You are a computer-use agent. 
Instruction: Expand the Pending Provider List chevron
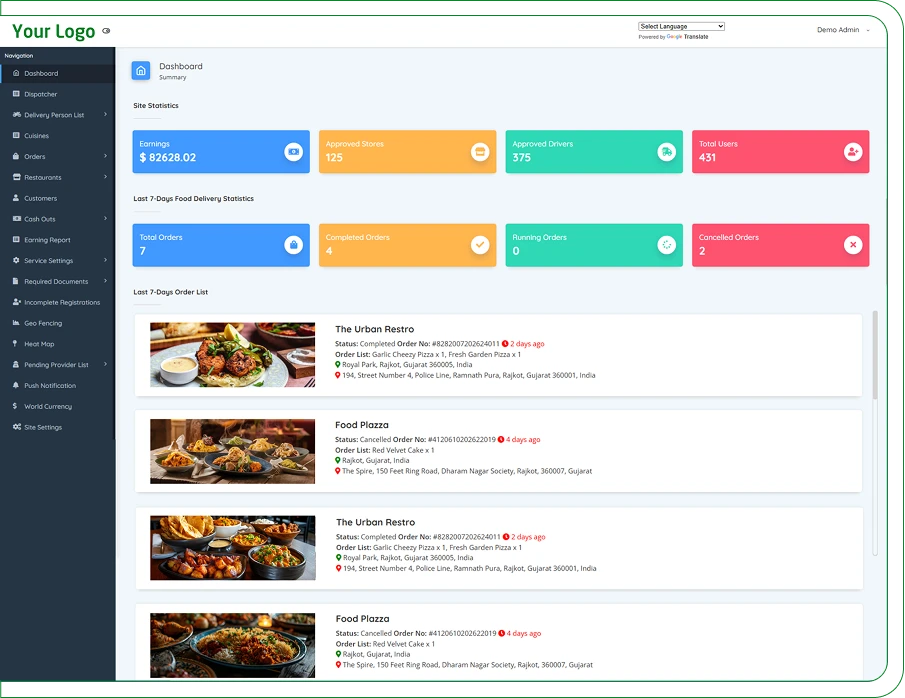106,364
